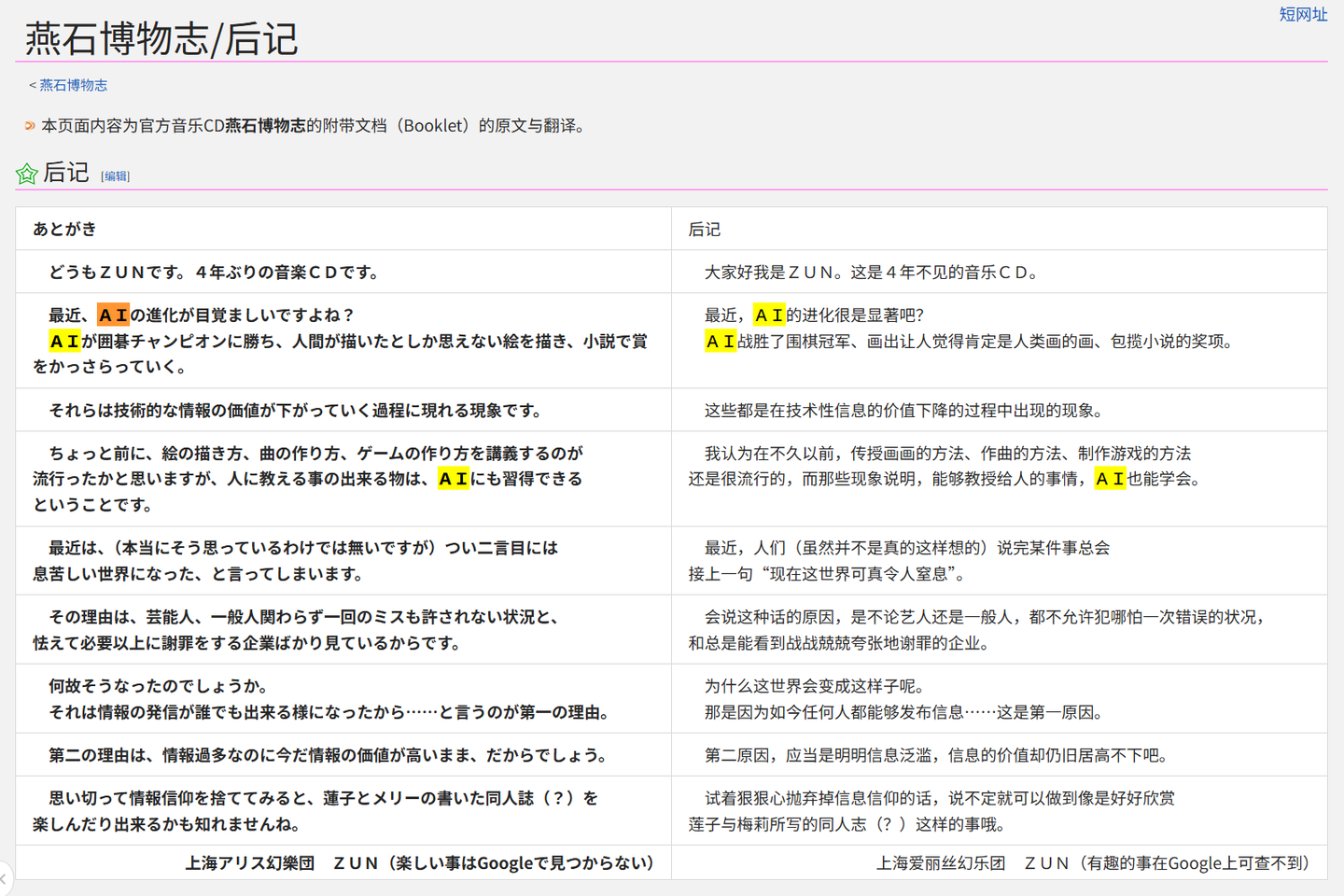Click the highlighted ＡＩ in the Chinese translation column

[x=770, y=315]
